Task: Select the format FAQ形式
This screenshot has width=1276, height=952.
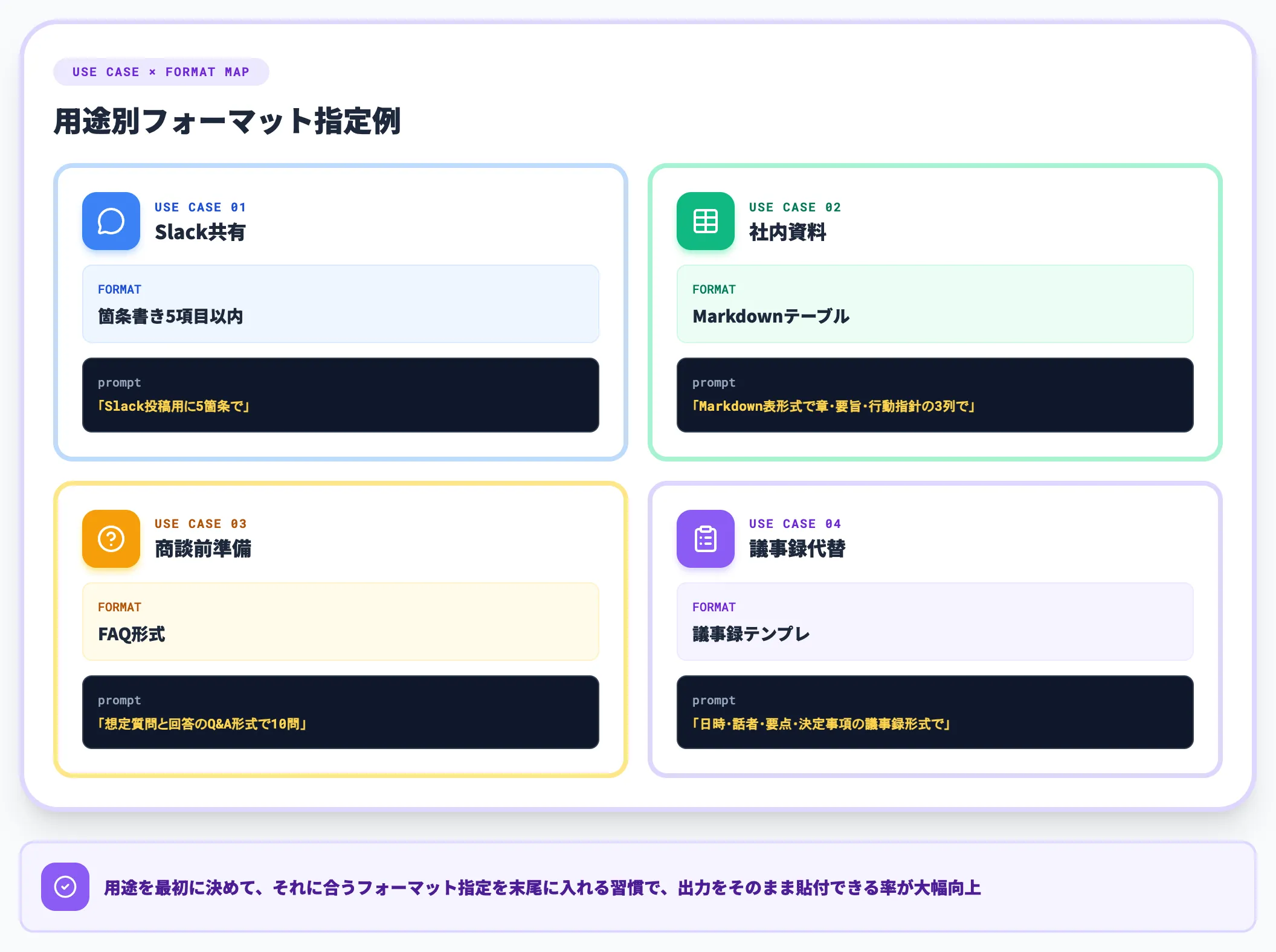Action: (131, 634)
